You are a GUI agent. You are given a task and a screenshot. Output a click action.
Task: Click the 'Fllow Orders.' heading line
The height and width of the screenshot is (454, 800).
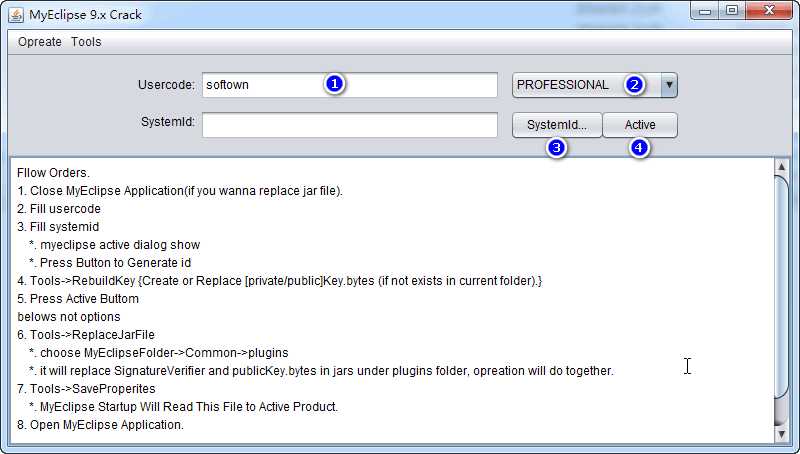point(53,173)
